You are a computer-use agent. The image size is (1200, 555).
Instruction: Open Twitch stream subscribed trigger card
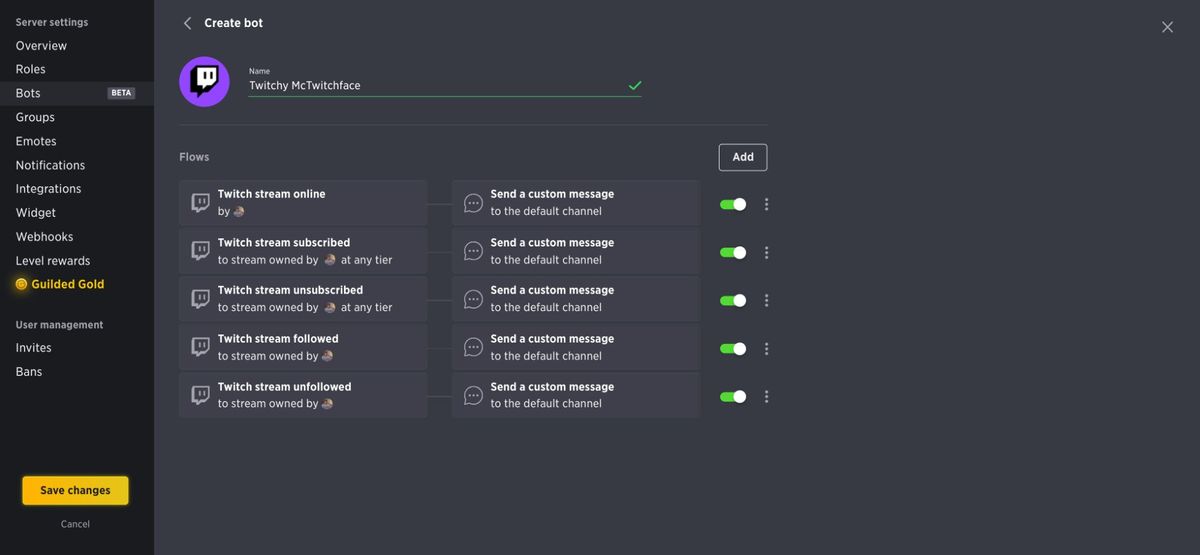pyautogui.click(x=303, y=251)
